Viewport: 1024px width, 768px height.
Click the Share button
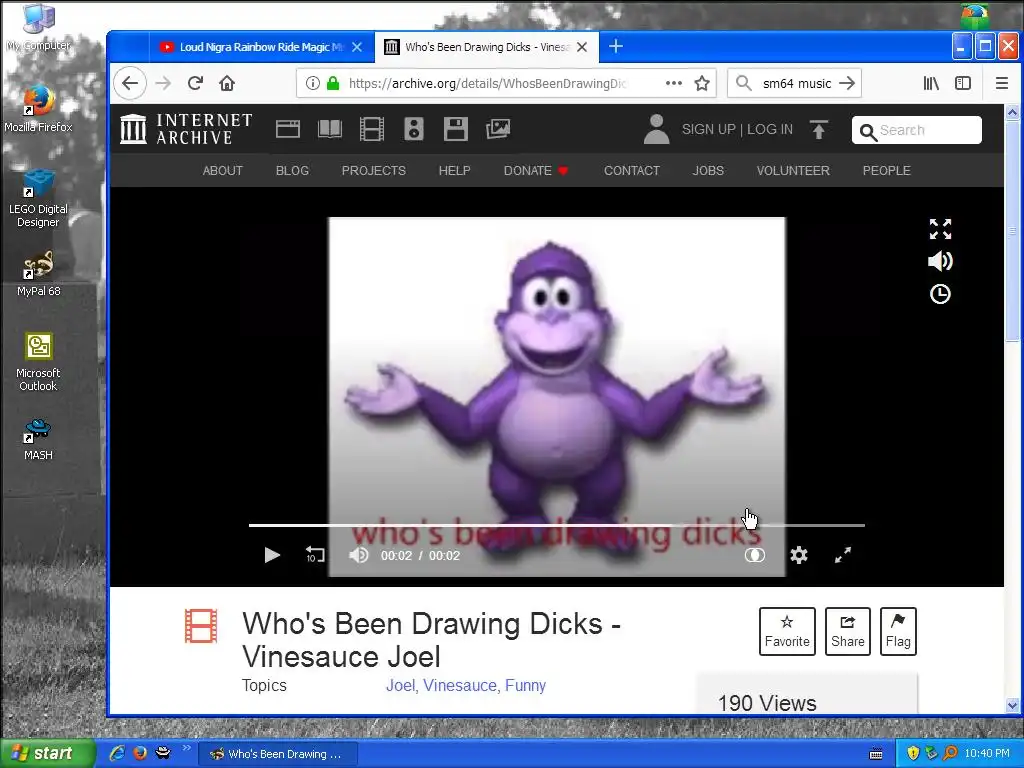pyautogui.click(x=848, y=632)
